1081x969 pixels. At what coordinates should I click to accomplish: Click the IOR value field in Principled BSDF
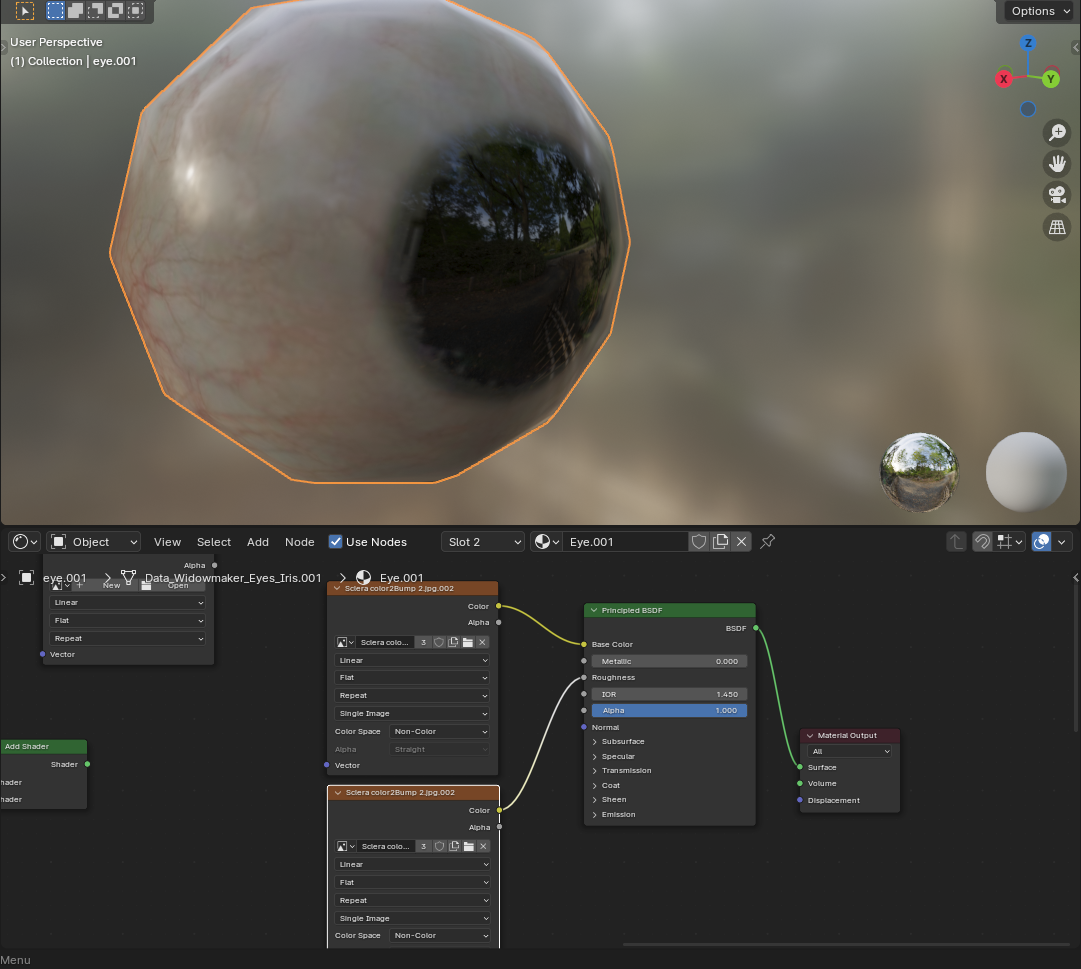(669, 694)
